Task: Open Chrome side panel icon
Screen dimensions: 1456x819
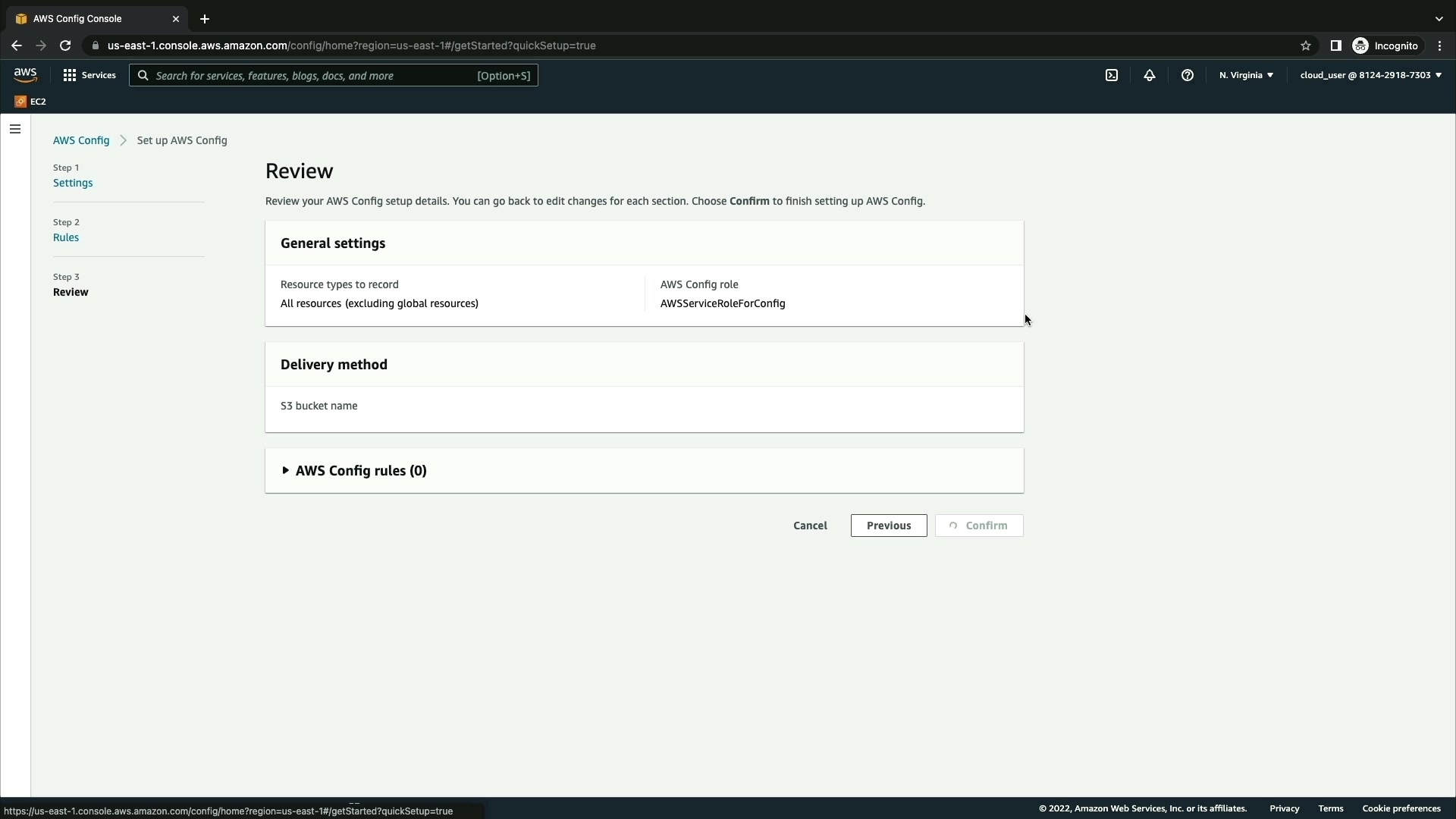Action: point(1335,45)
